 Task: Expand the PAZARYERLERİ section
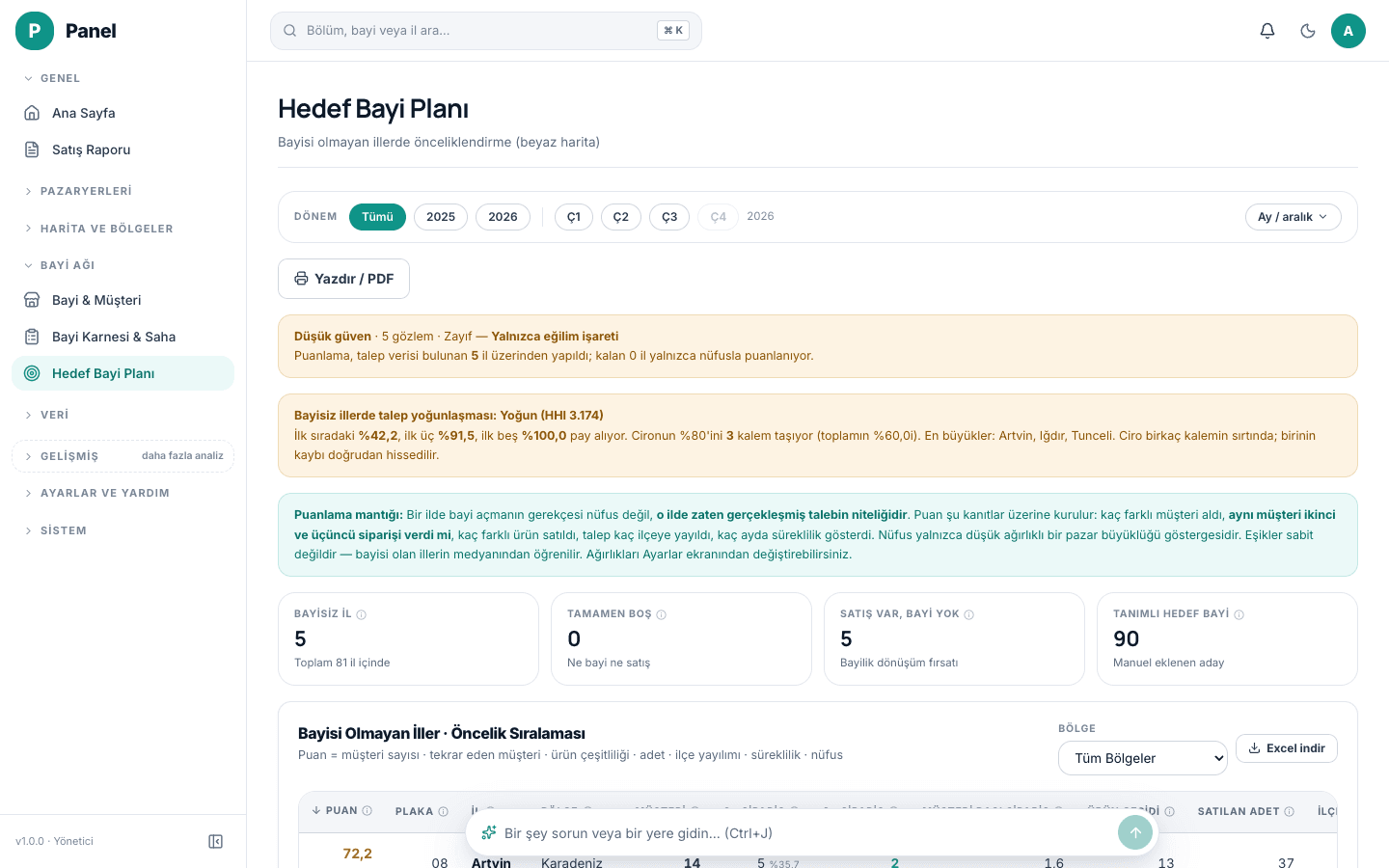(x=123, y=191)
